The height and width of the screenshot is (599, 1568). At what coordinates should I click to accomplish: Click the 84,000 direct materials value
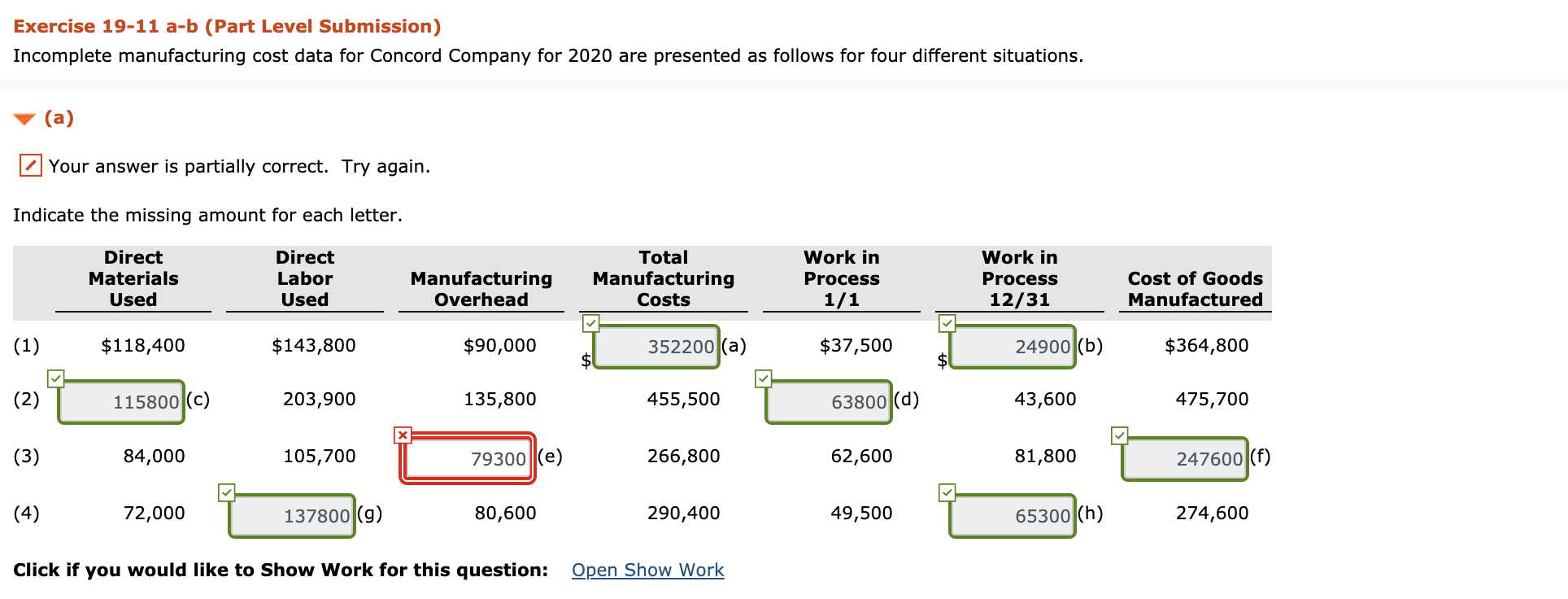pos(155,456)
